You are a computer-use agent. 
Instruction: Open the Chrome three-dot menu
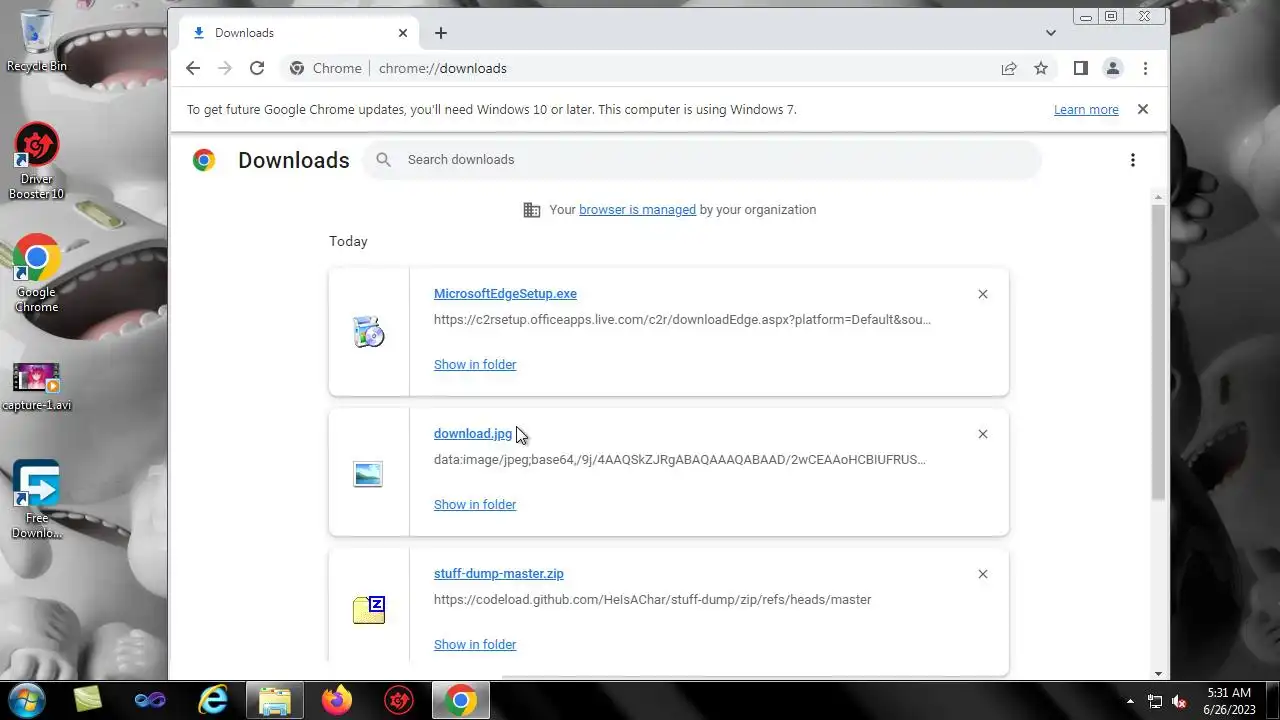tap(1145, 68)
